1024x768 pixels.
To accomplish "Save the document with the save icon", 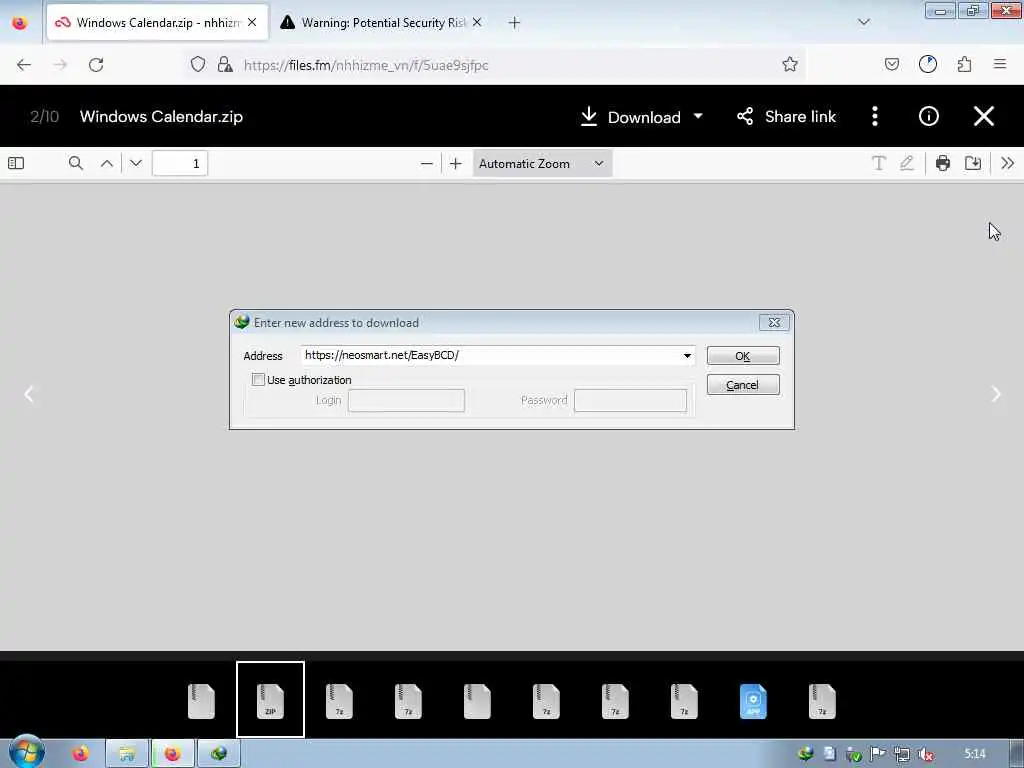I will (973, 163).
